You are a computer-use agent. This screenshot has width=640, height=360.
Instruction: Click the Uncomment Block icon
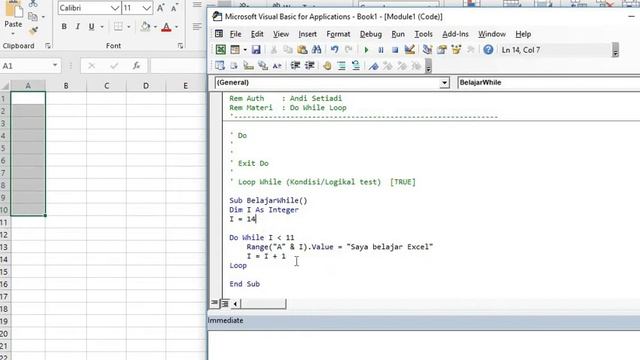(x=356, y=66)
